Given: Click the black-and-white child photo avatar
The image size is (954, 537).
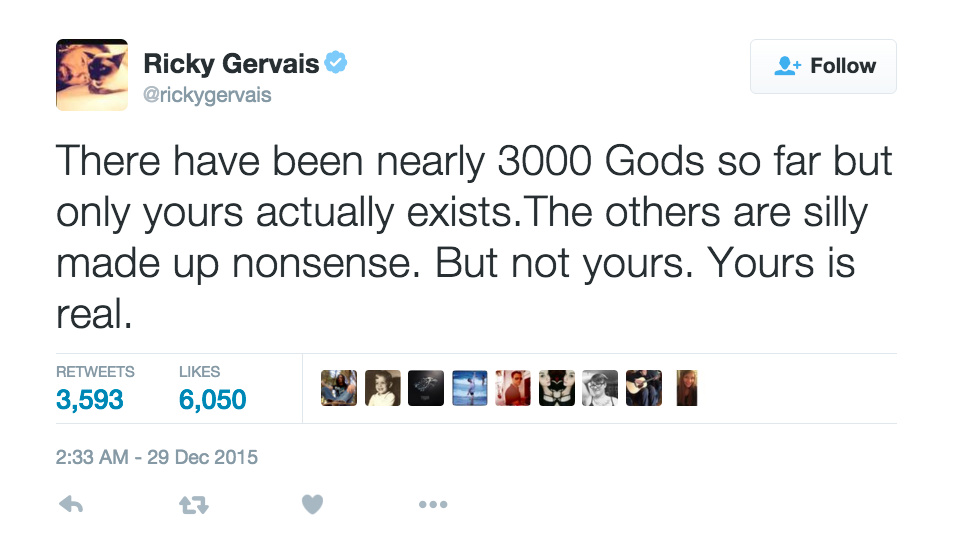Looking at the screenshot, I should 383,388.
